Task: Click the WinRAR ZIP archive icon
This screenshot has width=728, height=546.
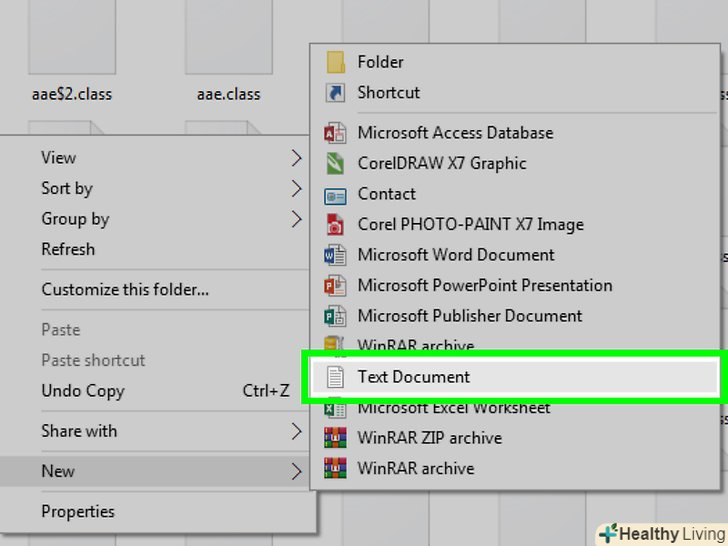Action: point(335,438)
